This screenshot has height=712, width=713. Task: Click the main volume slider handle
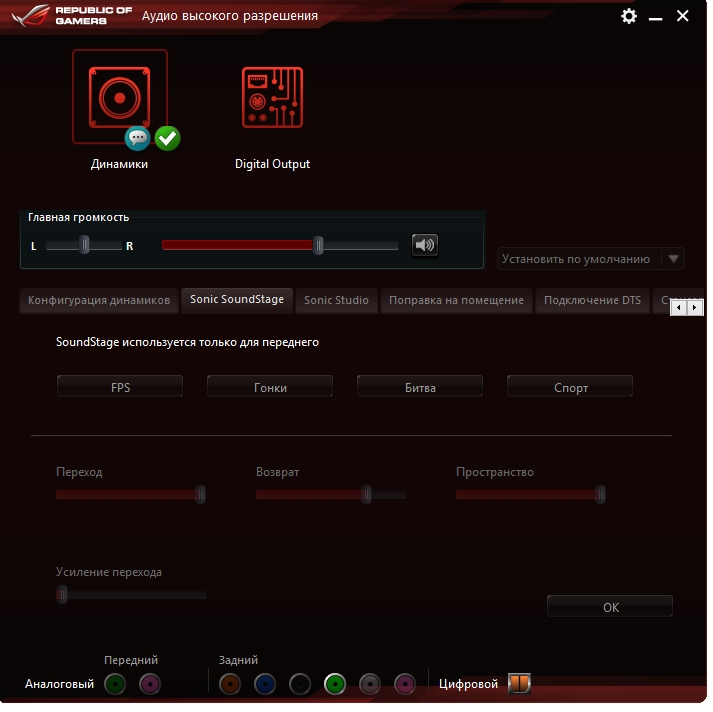coord(318,246)
